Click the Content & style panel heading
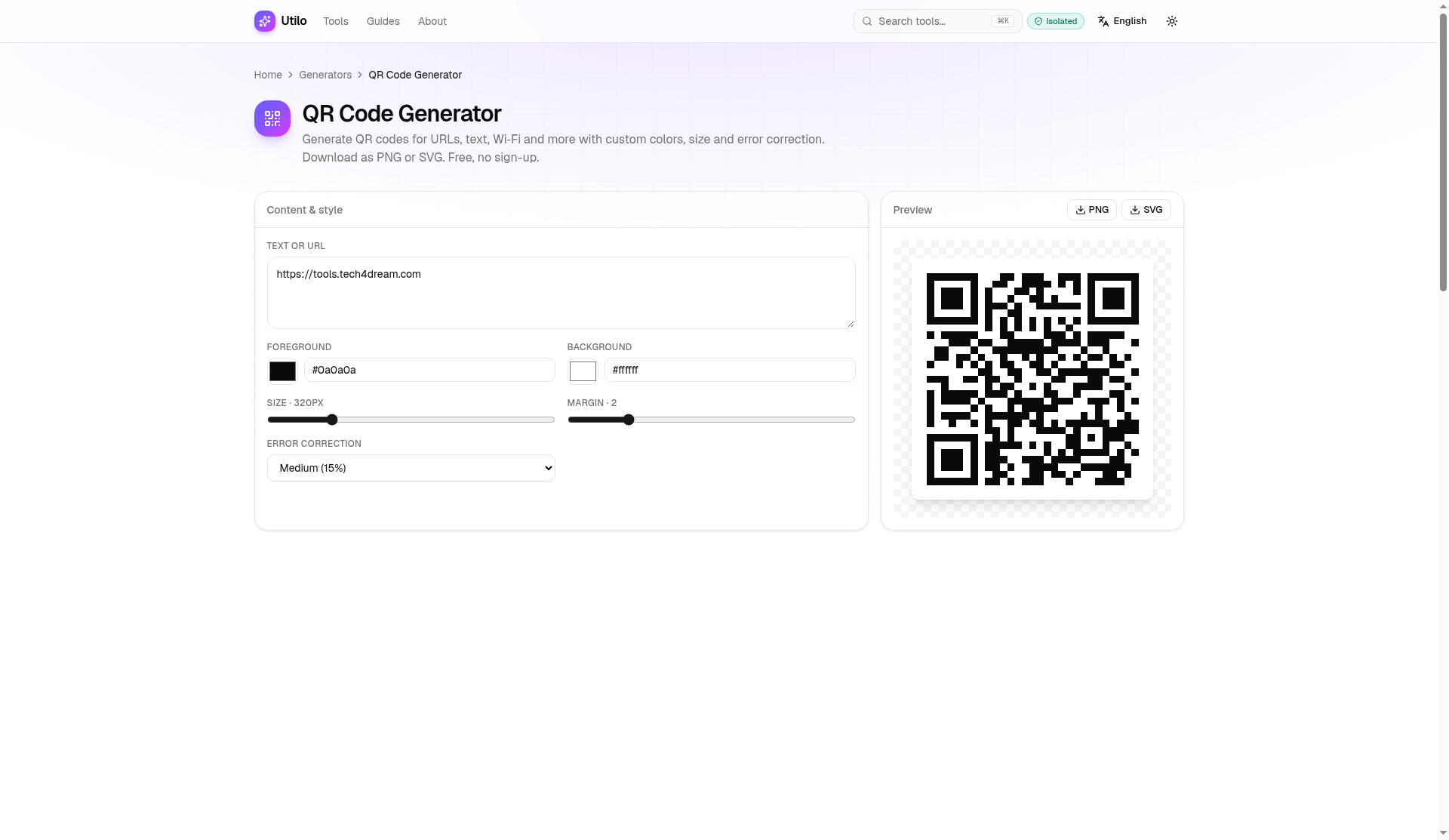Image resolution: width=1449 pixels, height=840 pixels. coord(305,210)
